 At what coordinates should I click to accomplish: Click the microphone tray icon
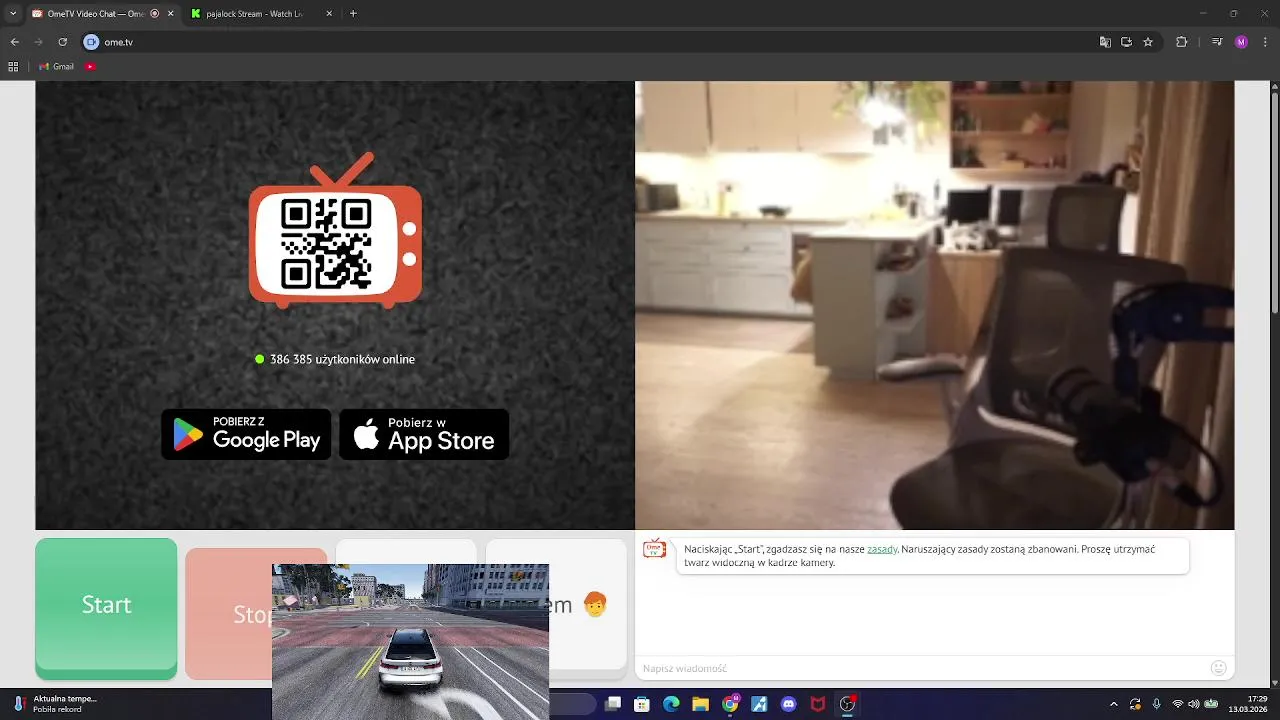[1156, 704]
